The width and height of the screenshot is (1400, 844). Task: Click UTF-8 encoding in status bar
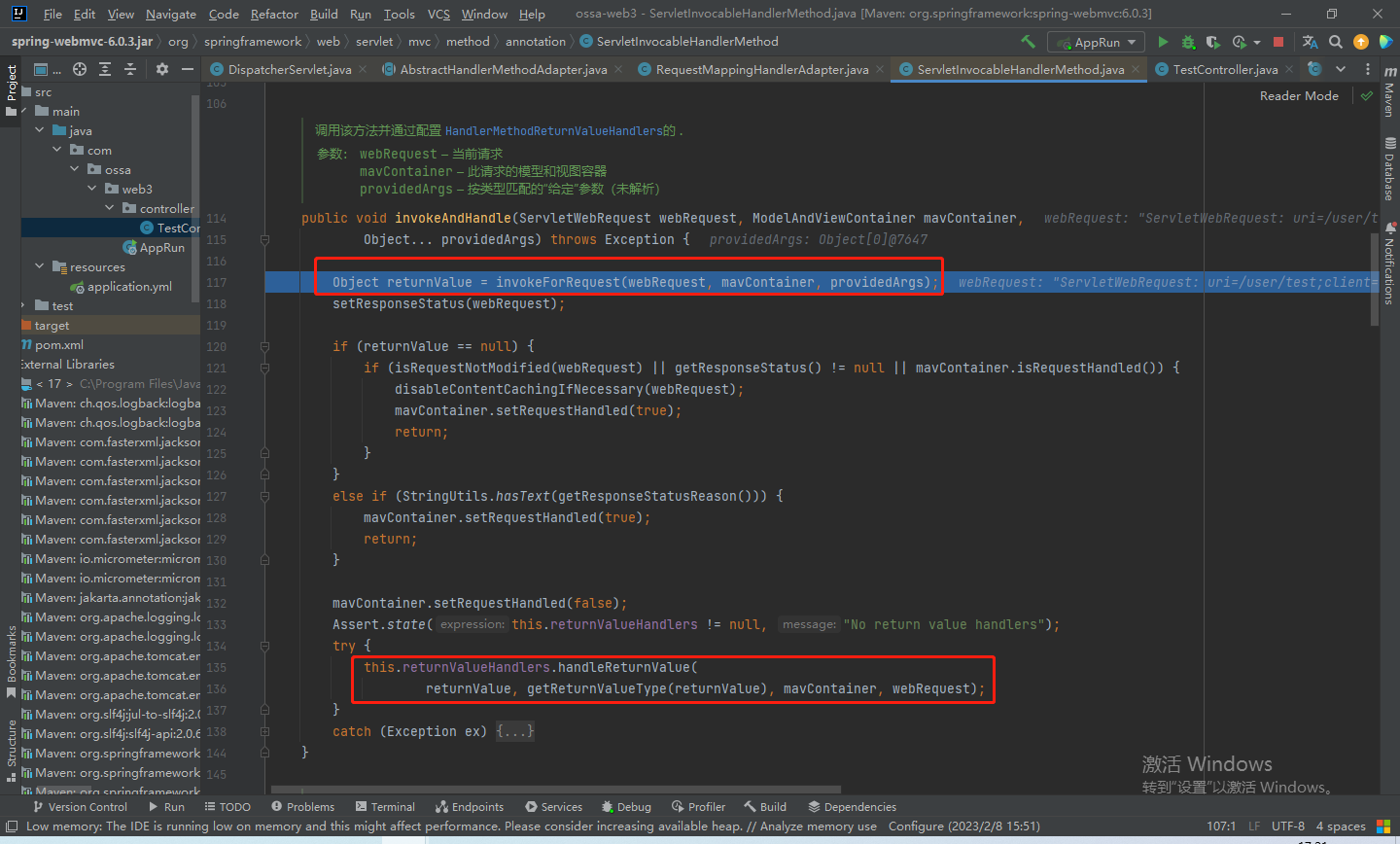pyautogui.click(x=1288, y=826)
